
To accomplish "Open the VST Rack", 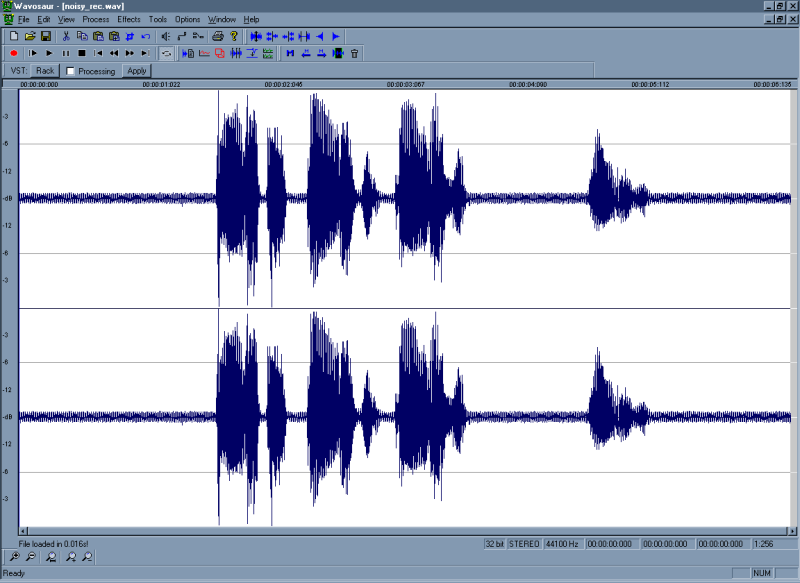I will point(45,71).
